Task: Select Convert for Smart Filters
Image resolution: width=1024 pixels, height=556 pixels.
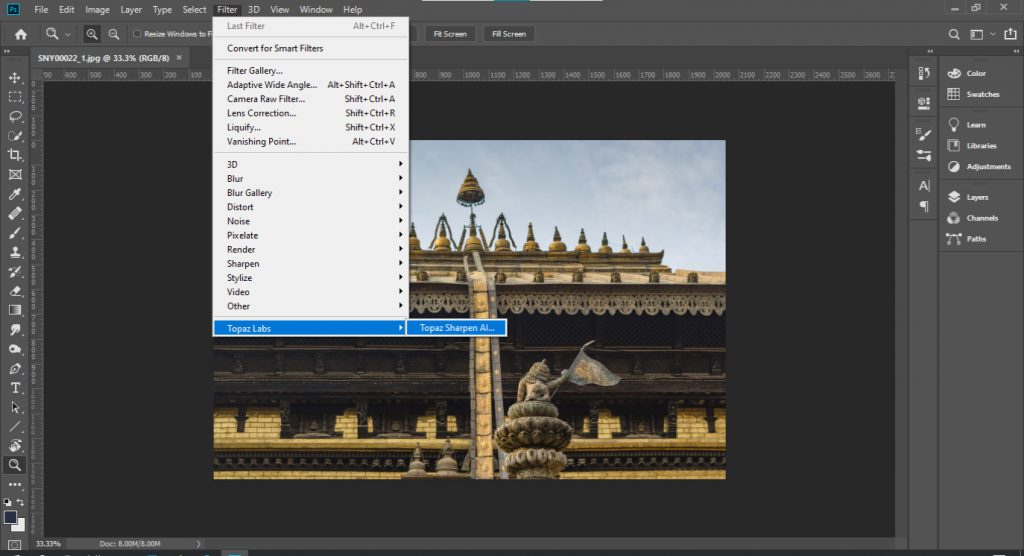Action: coord(311,48)
